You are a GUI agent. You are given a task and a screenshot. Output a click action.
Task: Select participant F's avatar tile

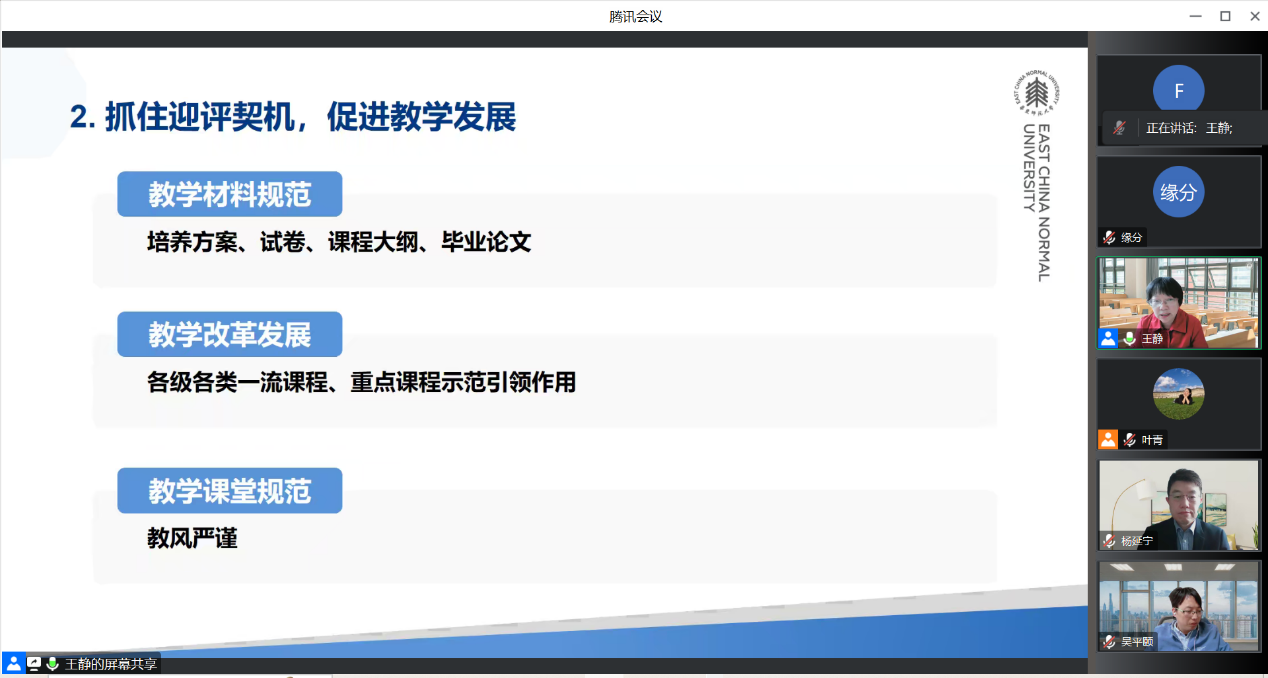1178,92
